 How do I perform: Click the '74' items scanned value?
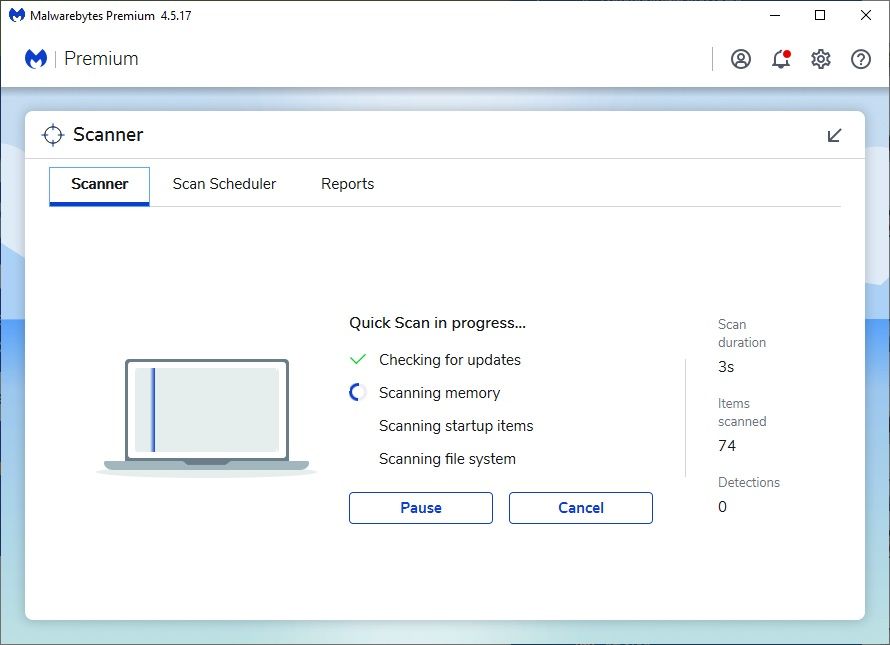click(x=727, y=446)
